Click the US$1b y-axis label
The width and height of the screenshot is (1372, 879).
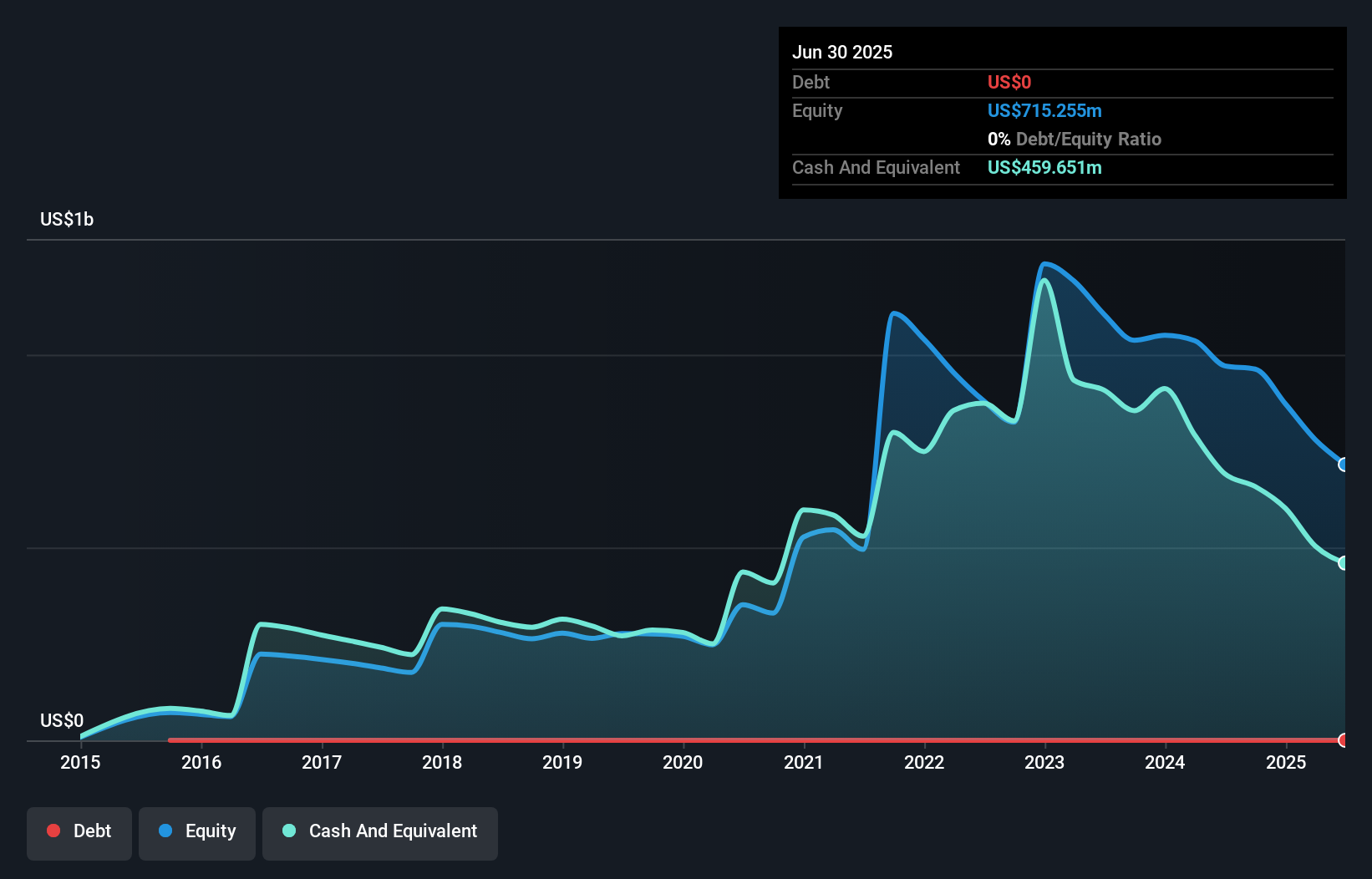[67, 220]
